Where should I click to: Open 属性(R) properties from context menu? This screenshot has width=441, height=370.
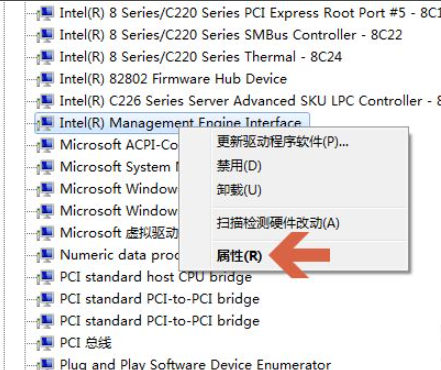[x=239, y=256]
